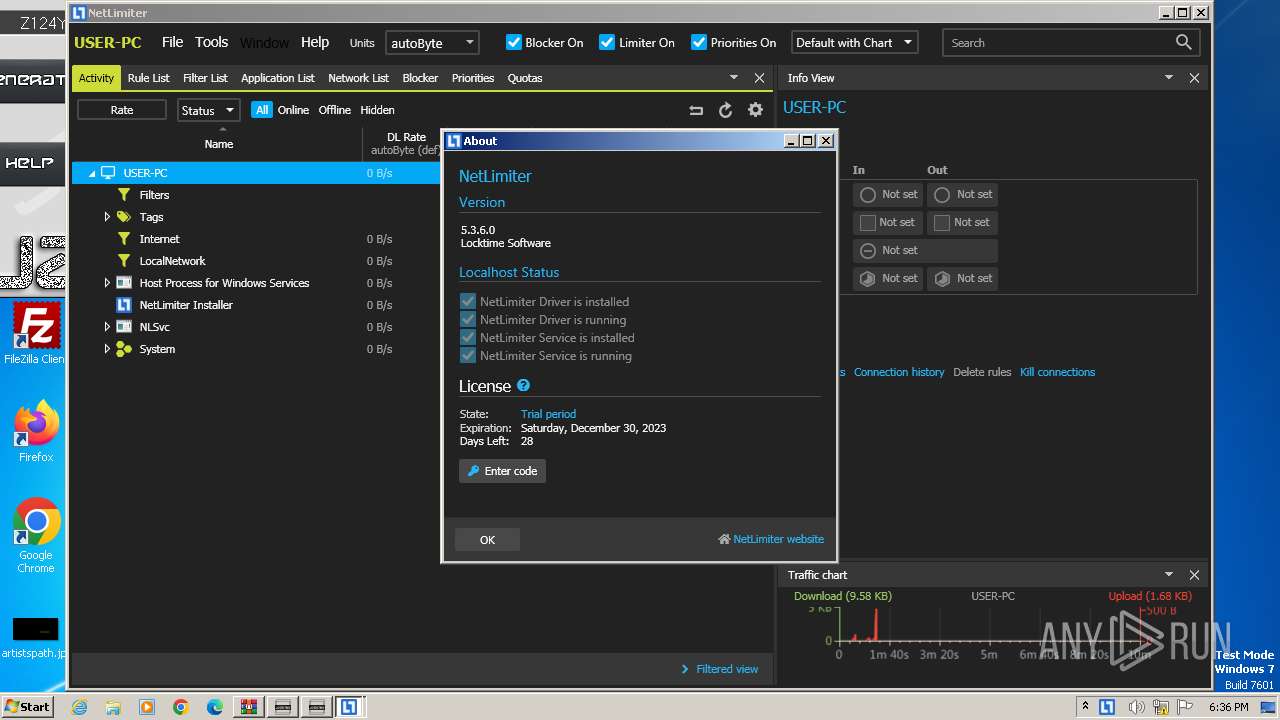Switch to the Quotas tab
Image resolution: width=1280 pixels, height=720 pixels.
pyautogui.click(x=525, y=78)
